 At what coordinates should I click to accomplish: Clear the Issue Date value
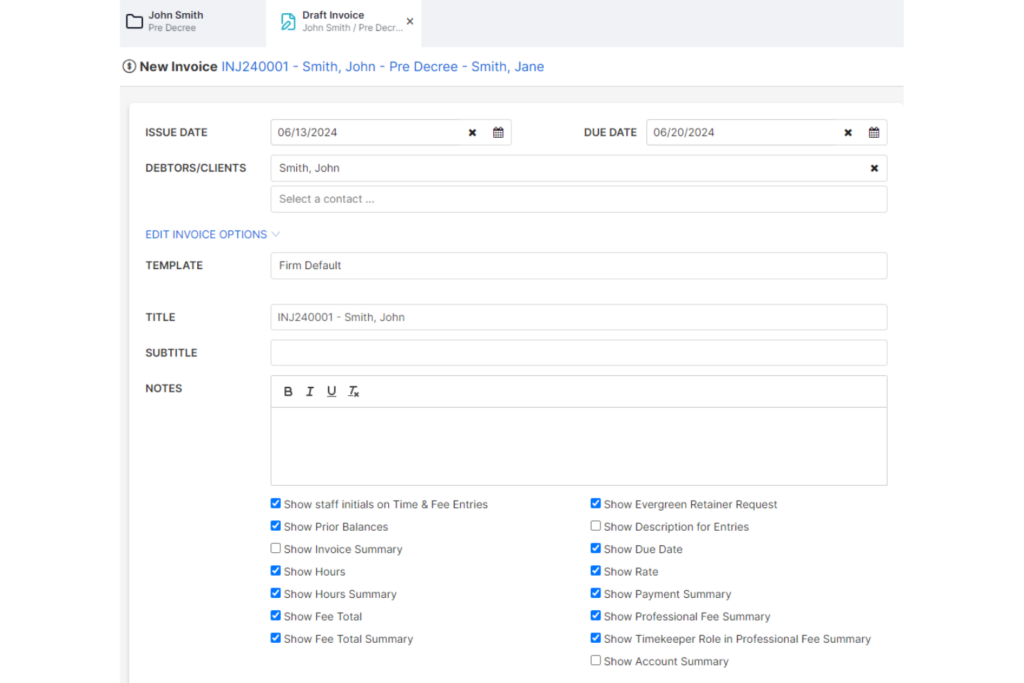click(x=472, y=133)
